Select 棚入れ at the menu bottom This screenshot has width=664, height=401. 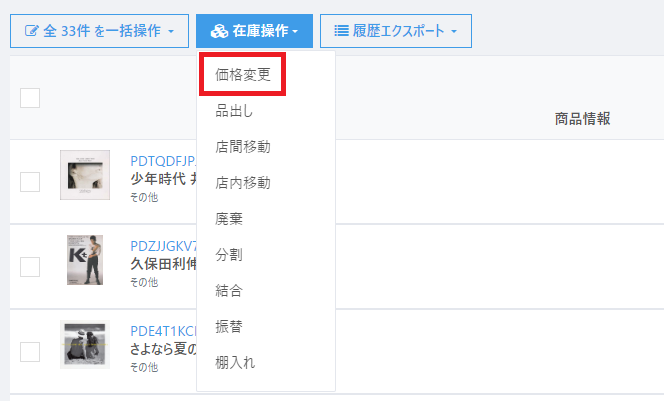pos(235,362)
